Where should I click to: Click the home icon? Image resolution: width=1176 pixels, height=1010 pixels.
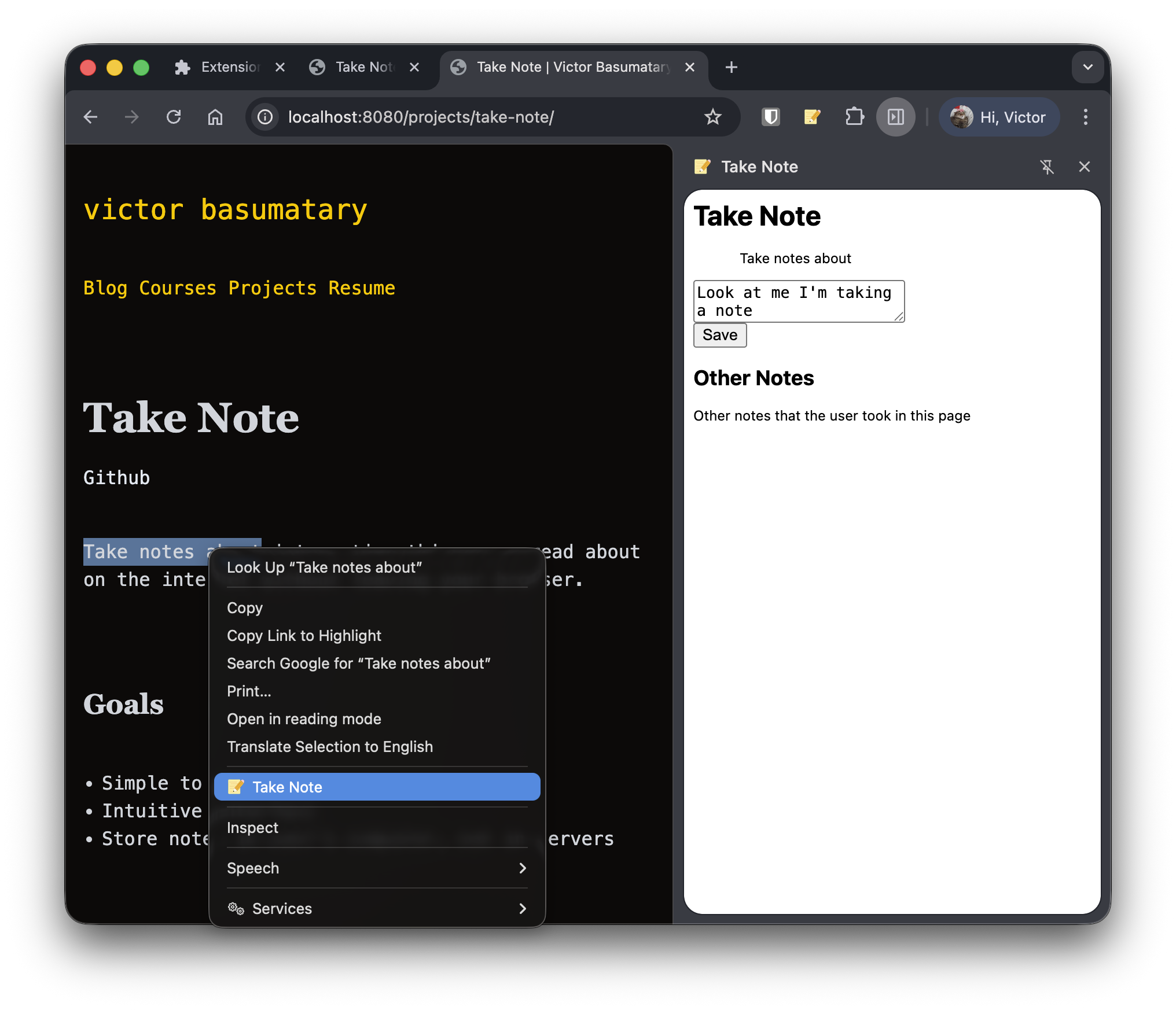pos(215,117)
